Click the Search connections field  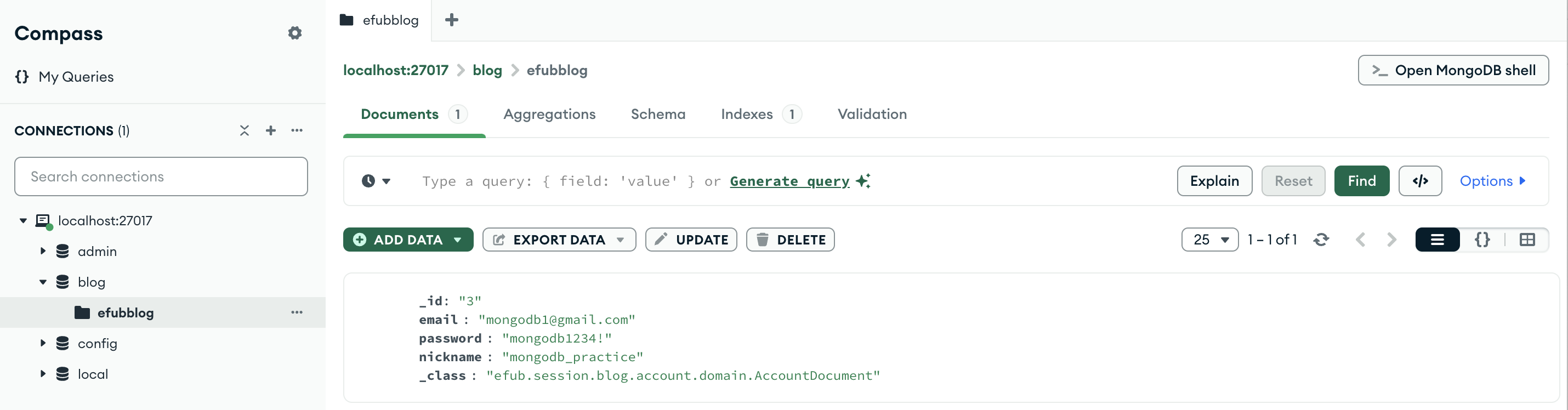pos(161,176)
